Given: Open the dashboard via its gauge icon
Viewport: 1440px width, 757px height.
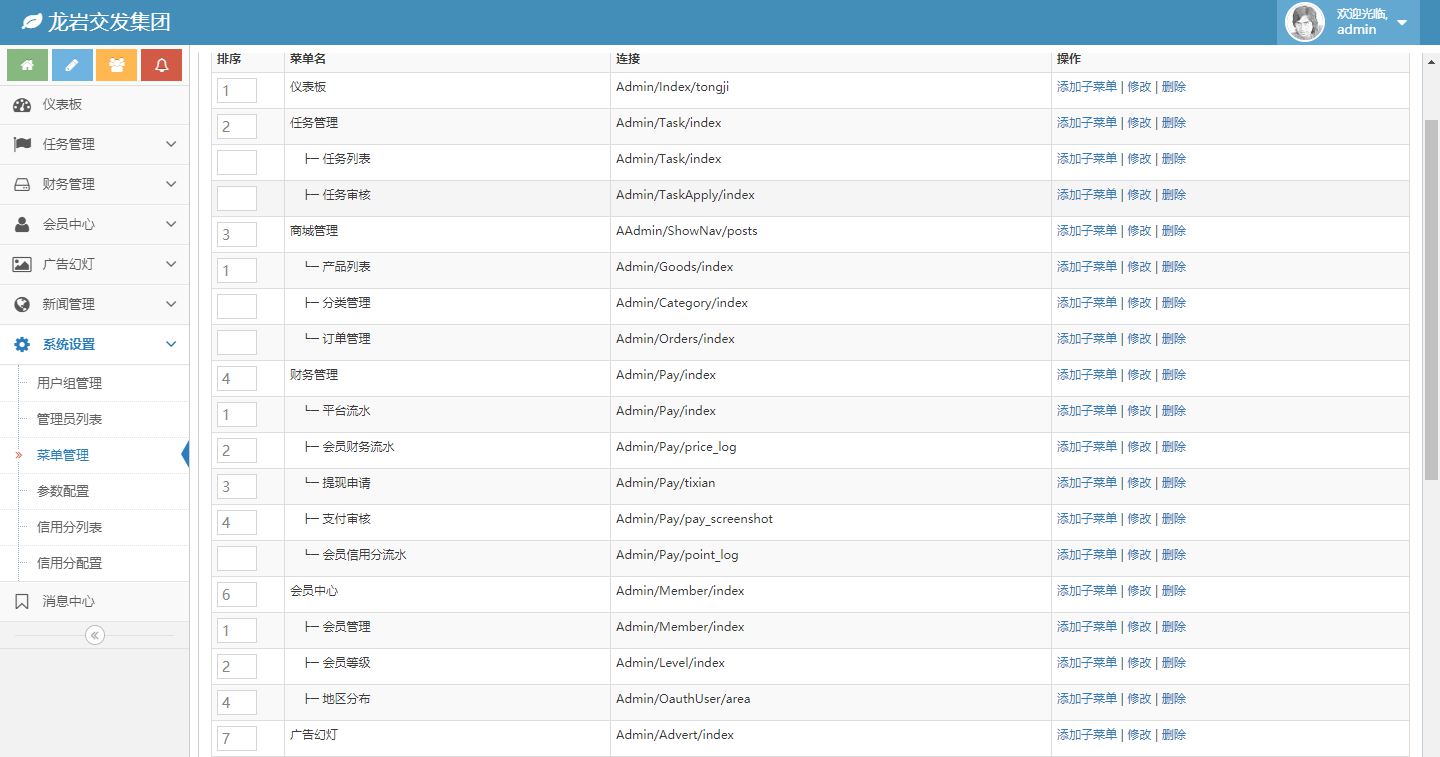Looking at the screenshot, I should click(22, 105).
